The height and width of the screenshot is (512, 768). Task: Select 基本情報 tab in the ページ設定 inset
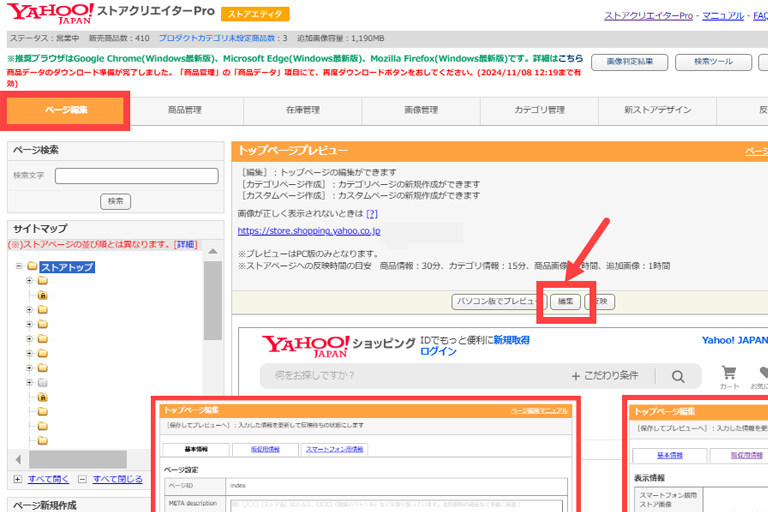(196, 449)
